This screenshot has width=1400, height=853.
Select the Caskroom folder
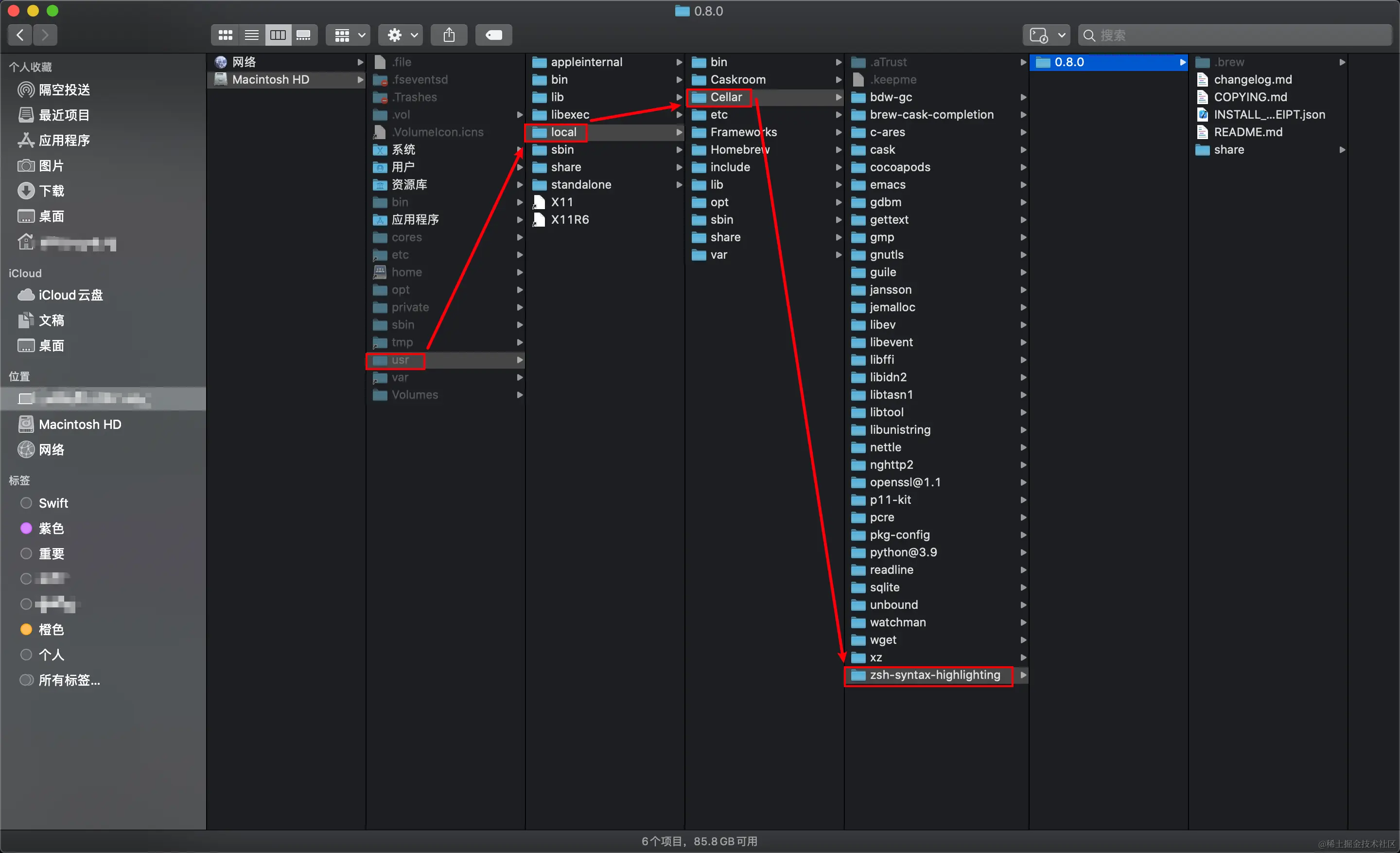point(737,80)
